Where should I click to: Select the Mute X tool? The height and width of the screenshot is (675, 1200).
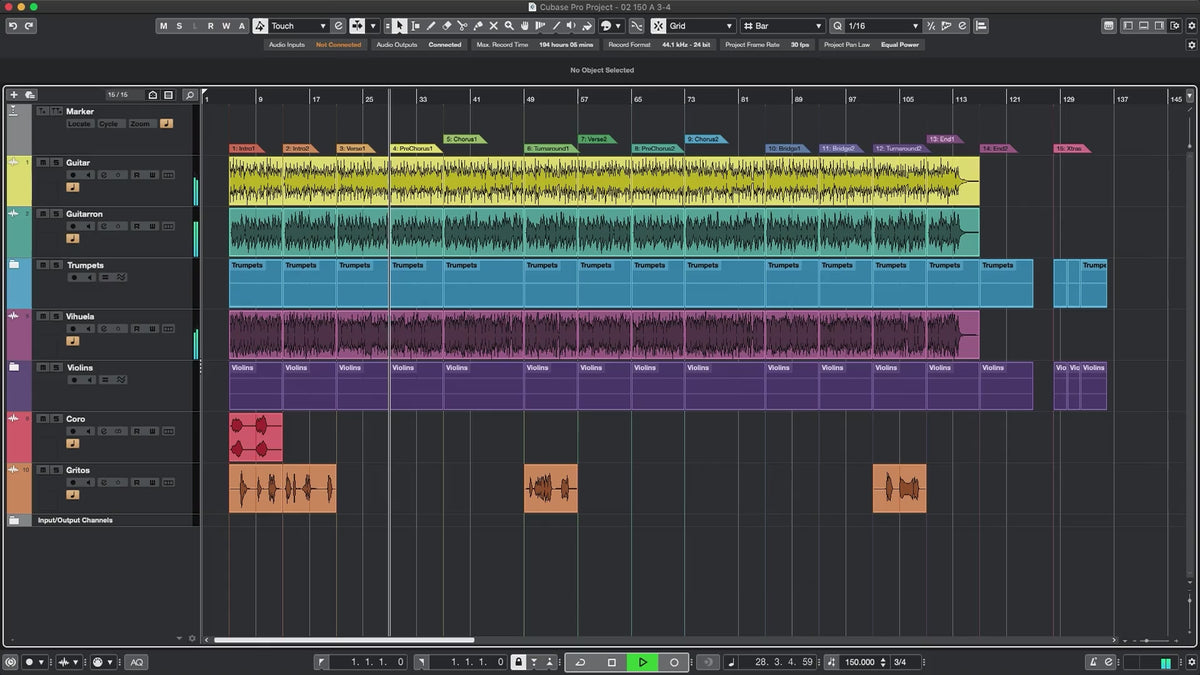pos(493,26)
